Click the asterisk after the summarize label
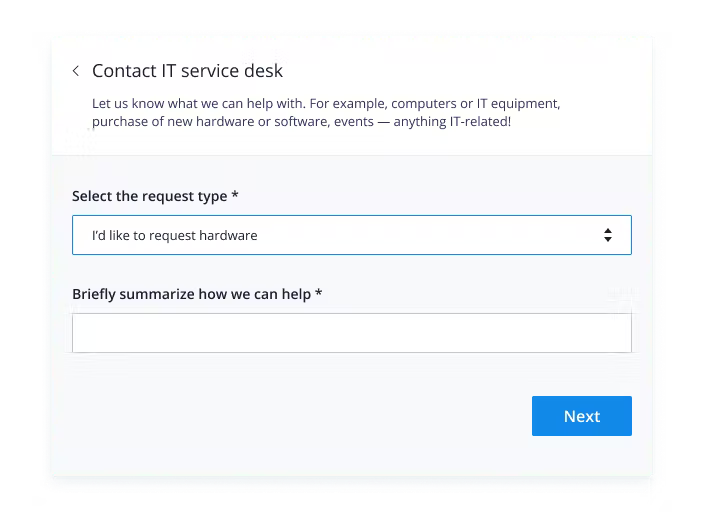 pos(319,294)
